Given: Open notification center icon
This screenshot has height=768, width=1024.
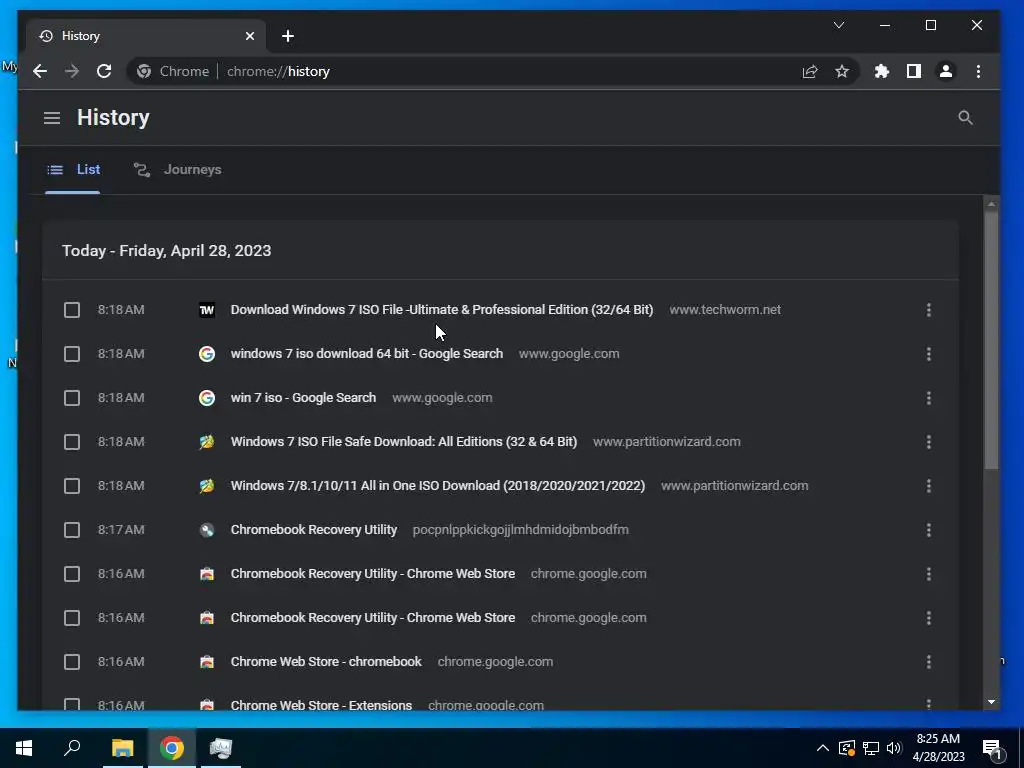Looking at the screenshot, I should click(x=993, y=748).
